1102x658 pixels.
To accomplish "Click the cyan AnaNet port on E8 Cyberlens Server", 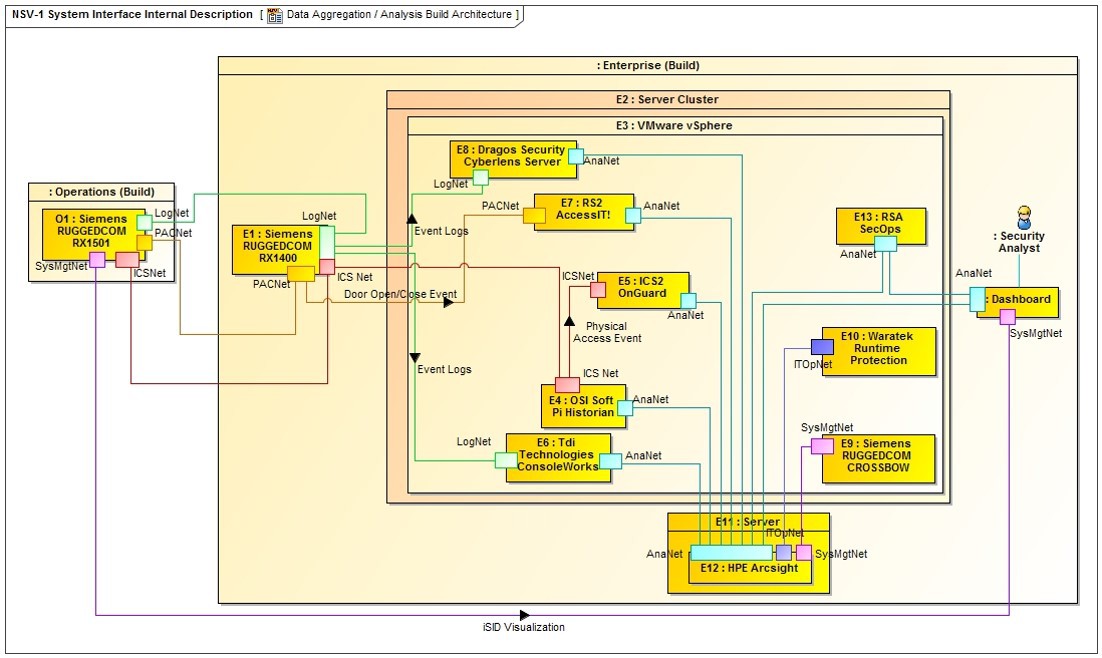I will coord(576,156).
